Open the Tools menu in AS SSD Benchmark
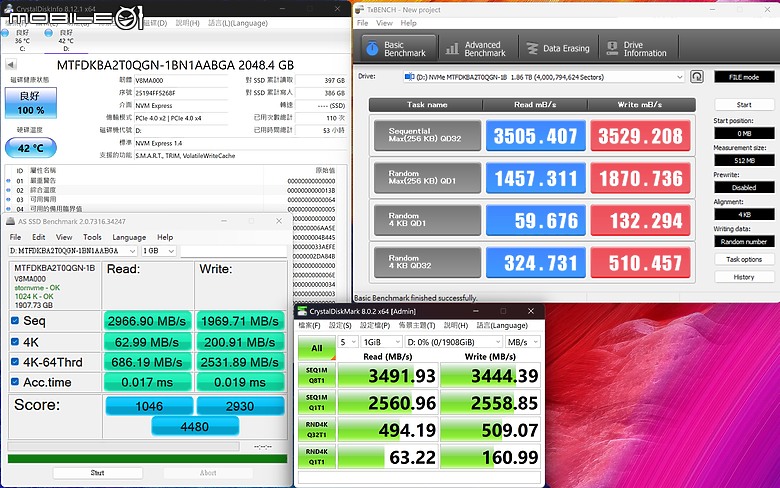The width and height of the screenshot is (780, 488). pos(92,237)
